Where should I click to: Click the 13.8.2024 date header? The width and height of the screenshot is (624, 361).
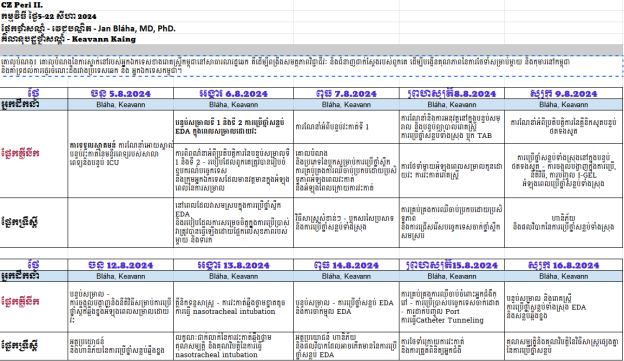coord(234,265)
